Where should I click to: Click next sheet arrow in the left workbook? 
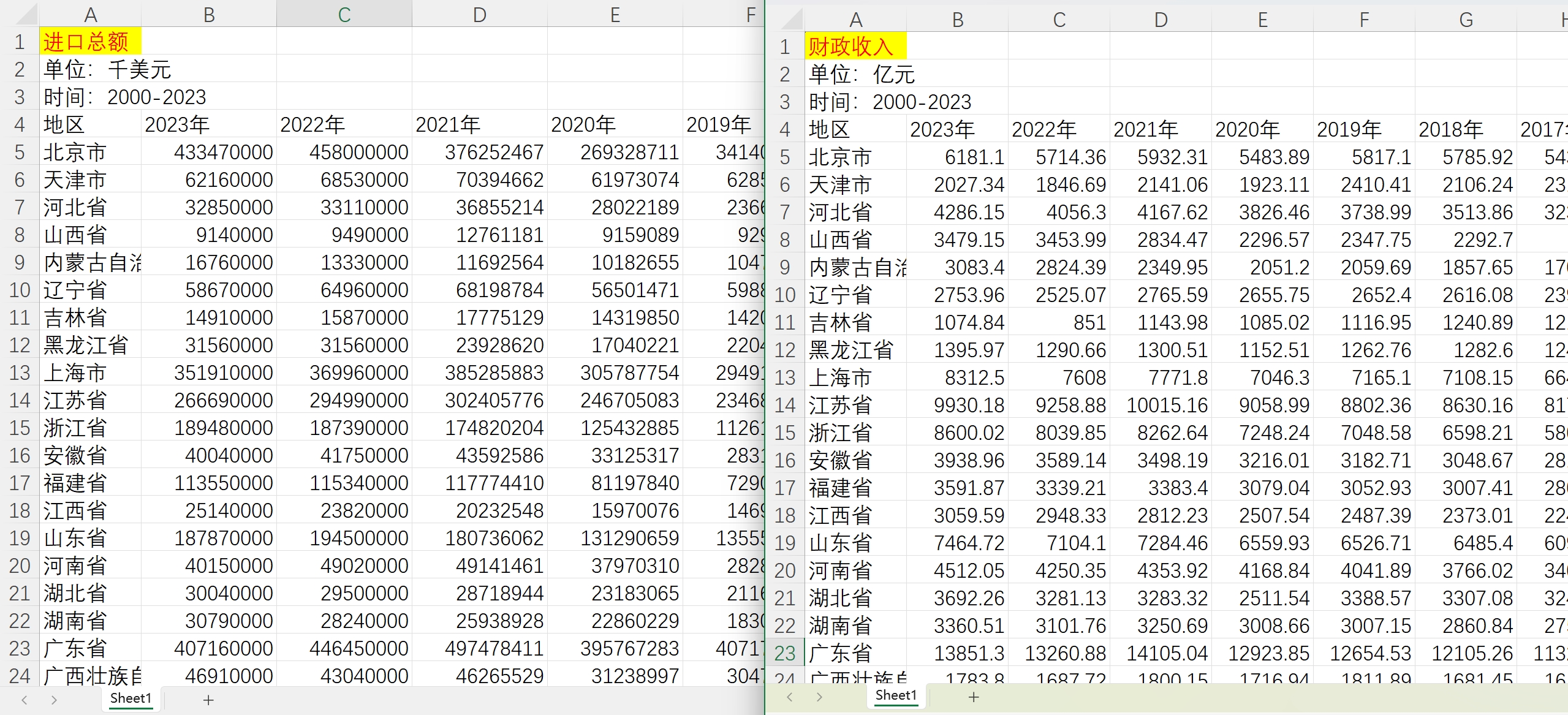coord(54,700)
